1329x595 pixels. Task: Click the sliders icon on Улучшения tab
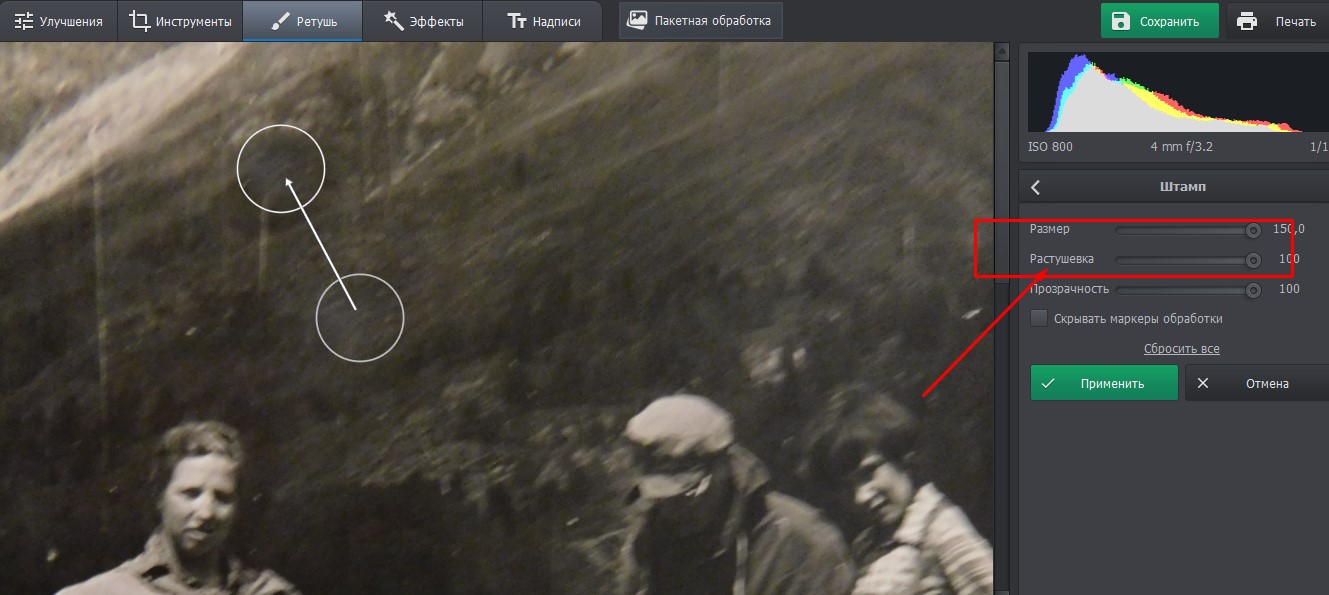point(23,21)
